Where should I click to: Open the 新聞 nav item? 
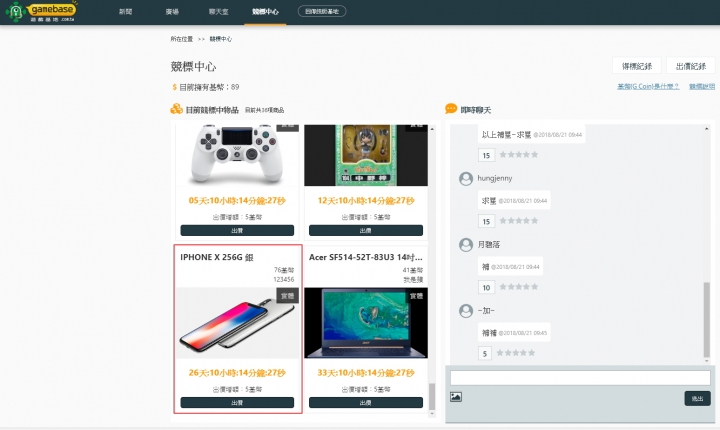[125, 11]
